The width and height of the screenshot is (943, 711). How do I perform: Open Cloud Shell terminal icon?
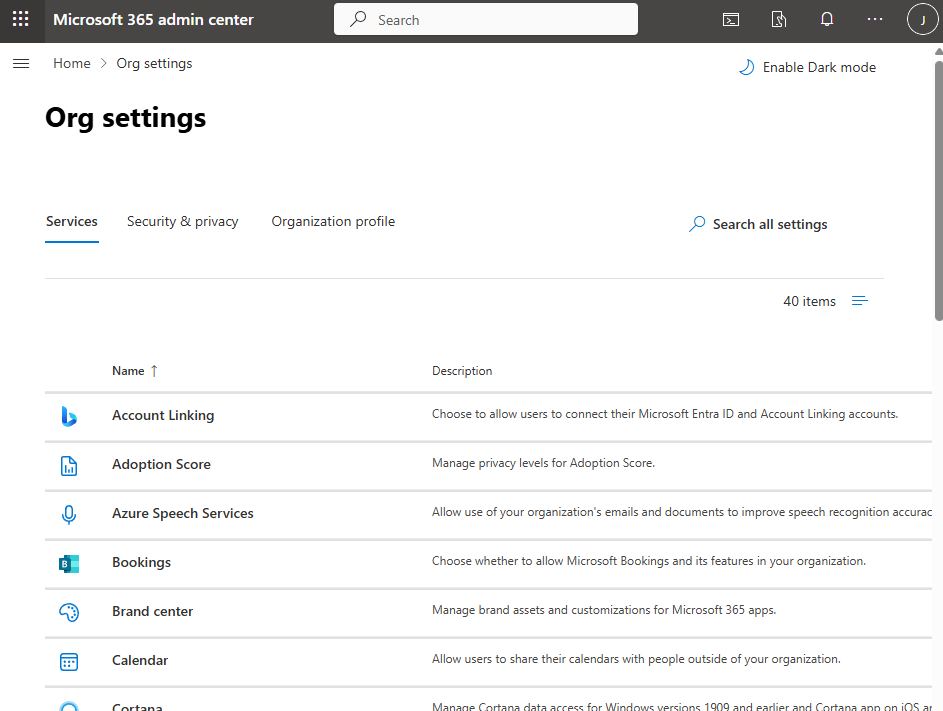pyautogui.click(x=731, y=20)
